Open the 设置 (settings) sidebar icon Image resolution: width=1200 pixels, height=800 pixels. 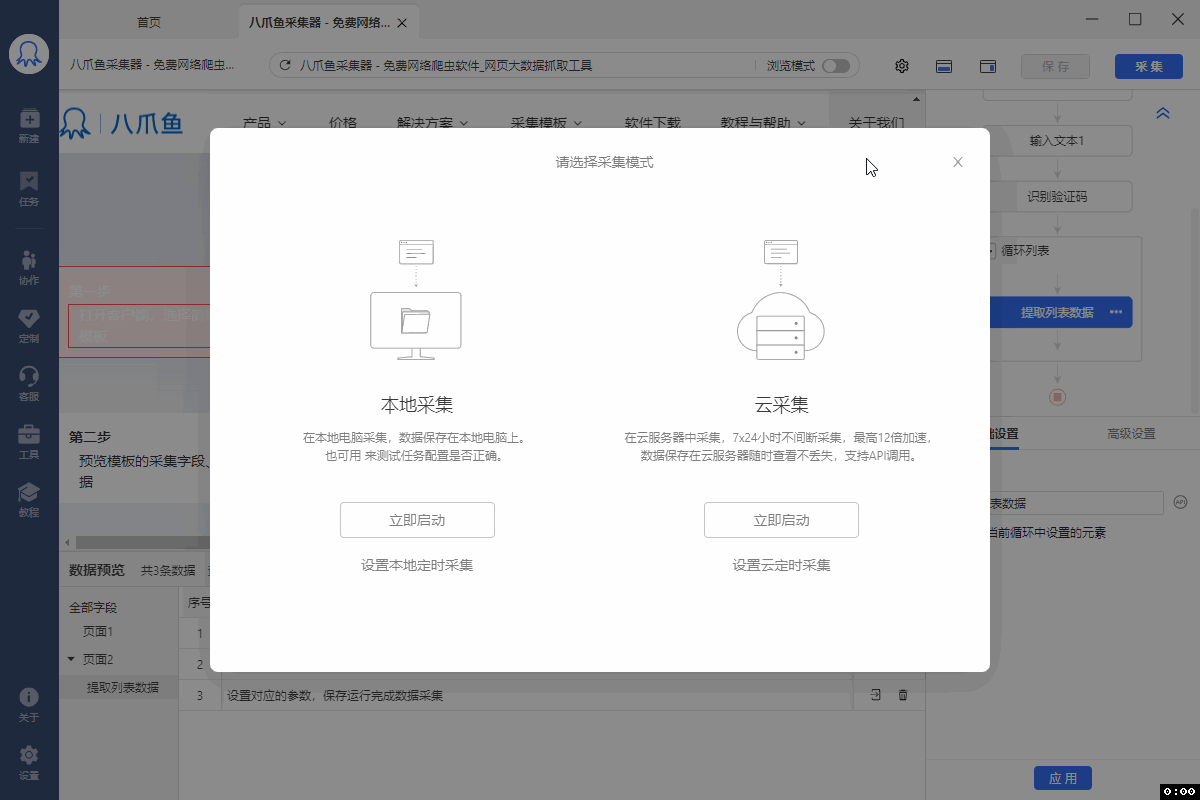coord(29,762)
